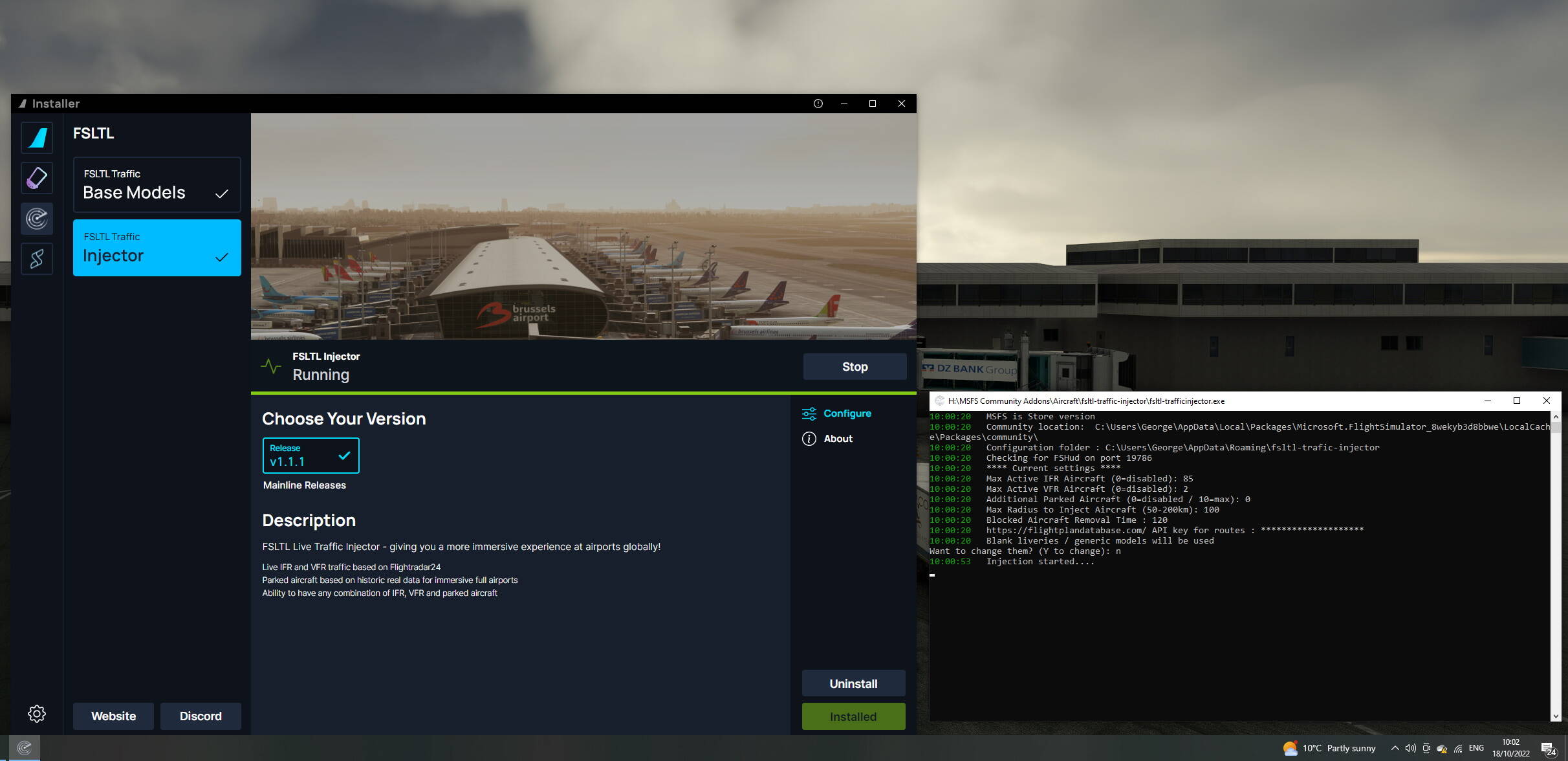Screen dimensions: 1568x761
Task: Open the Action Center notifications
Action: click(1555, 748)
